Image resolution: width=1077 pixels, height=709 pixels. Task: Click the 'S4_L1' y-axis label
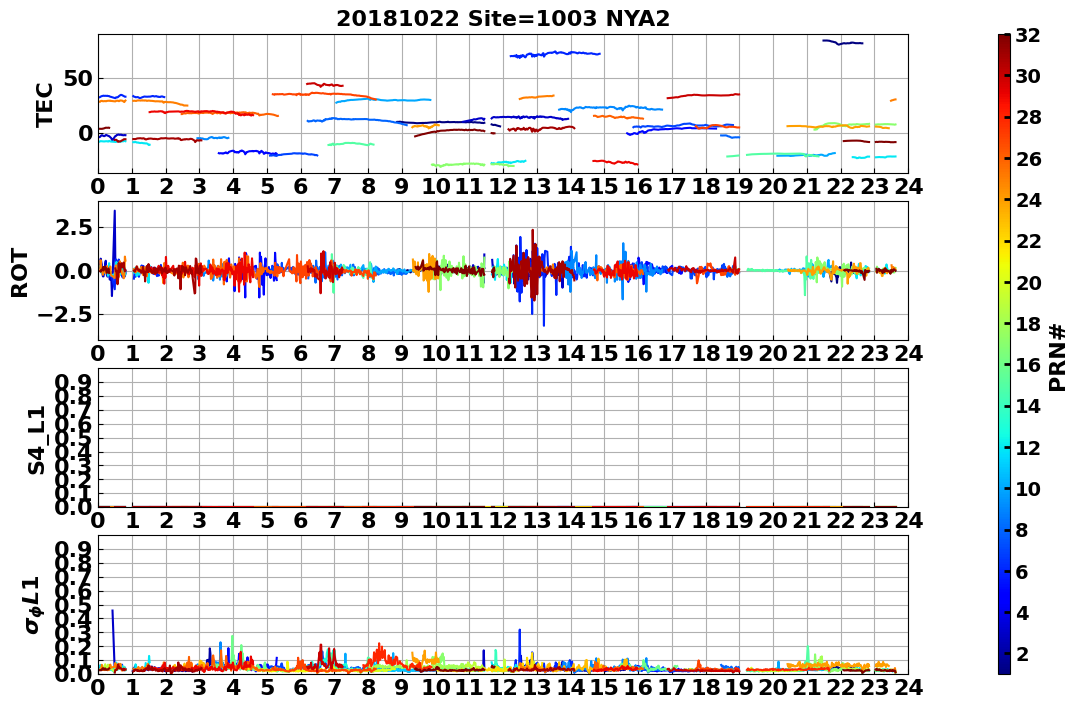pos(36,440)
